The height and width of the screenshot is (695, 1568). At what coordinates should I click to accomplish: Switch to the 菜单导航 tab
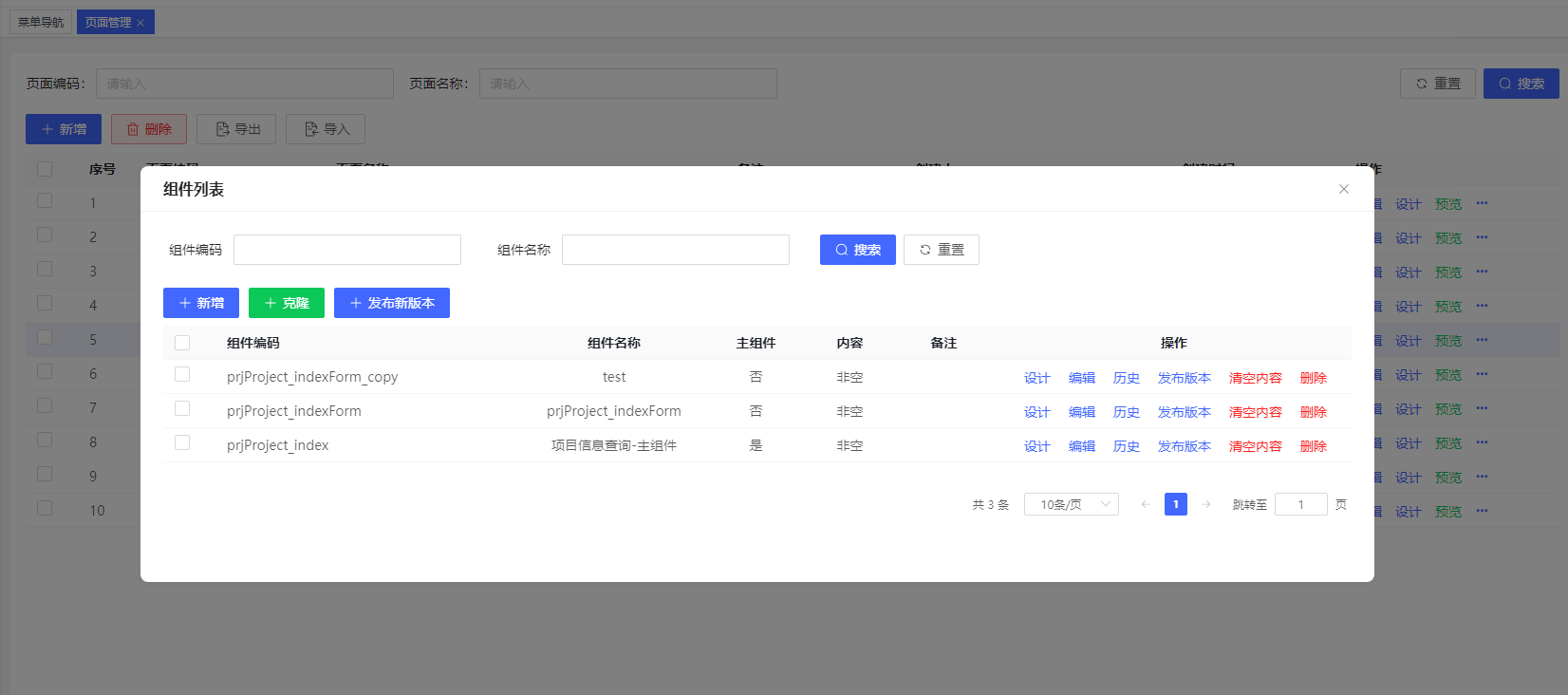pos(41,22)
